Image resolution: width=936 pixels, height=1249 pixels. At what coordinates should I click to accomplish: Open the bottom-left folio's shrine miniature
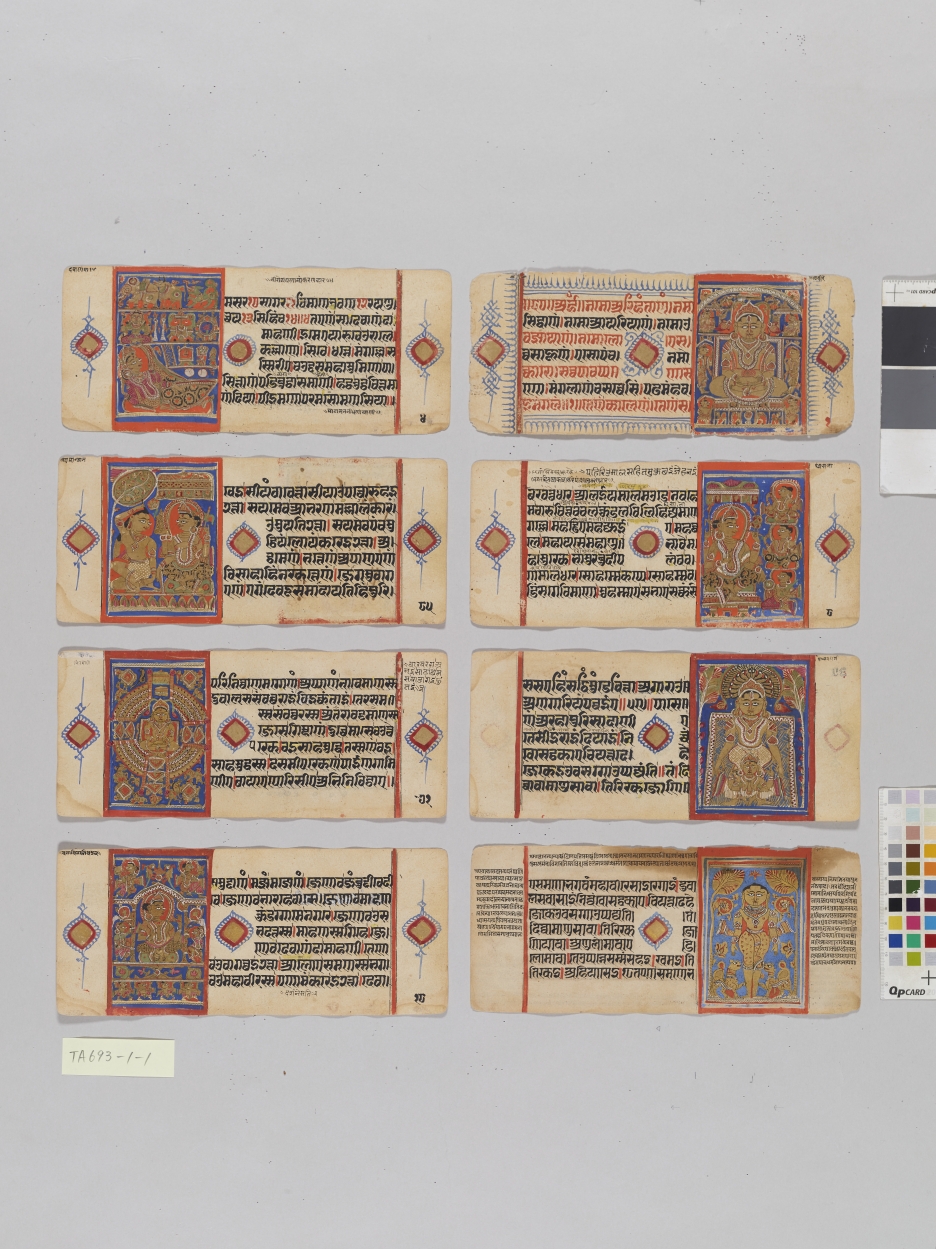coord(159,931)
